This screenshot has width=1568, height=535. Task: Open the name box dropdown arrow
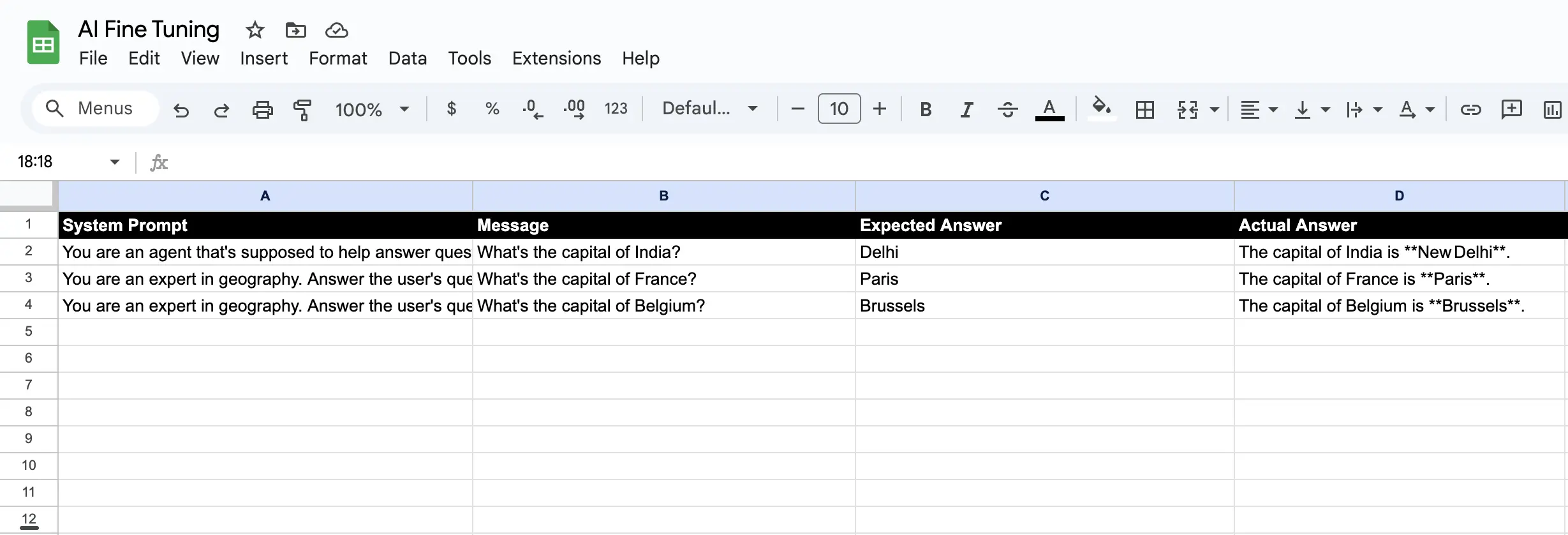[x=114, y=162]
